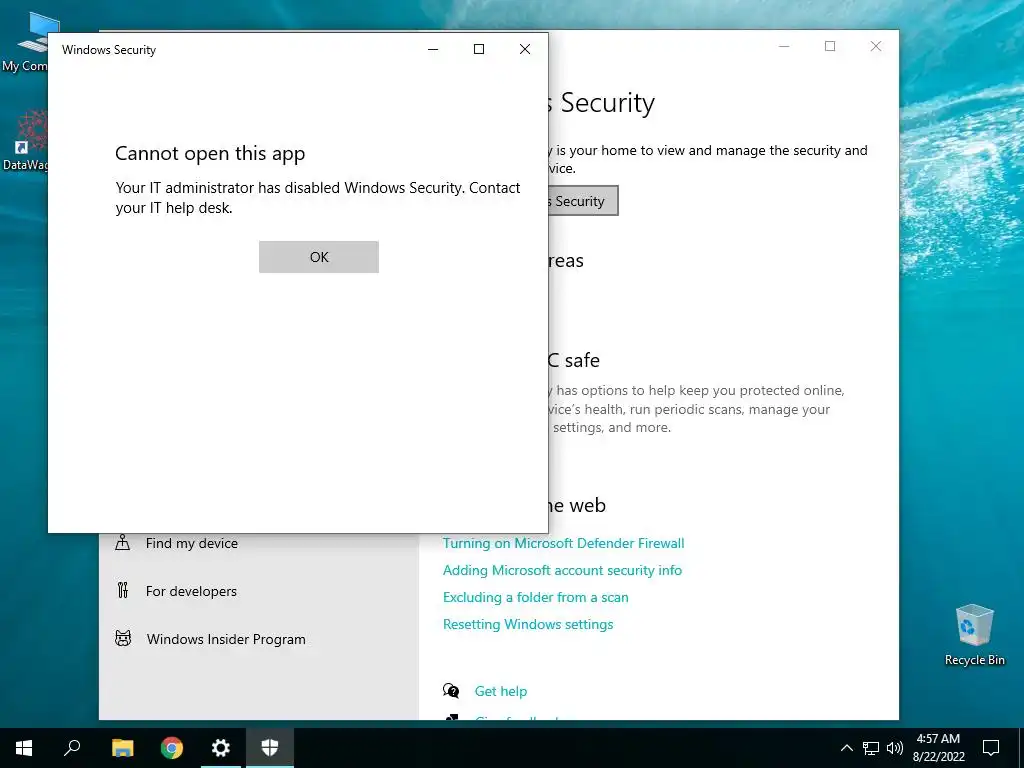Open For developers settings
This screenshot has width=1024, height=768.
tap(191, 591)
